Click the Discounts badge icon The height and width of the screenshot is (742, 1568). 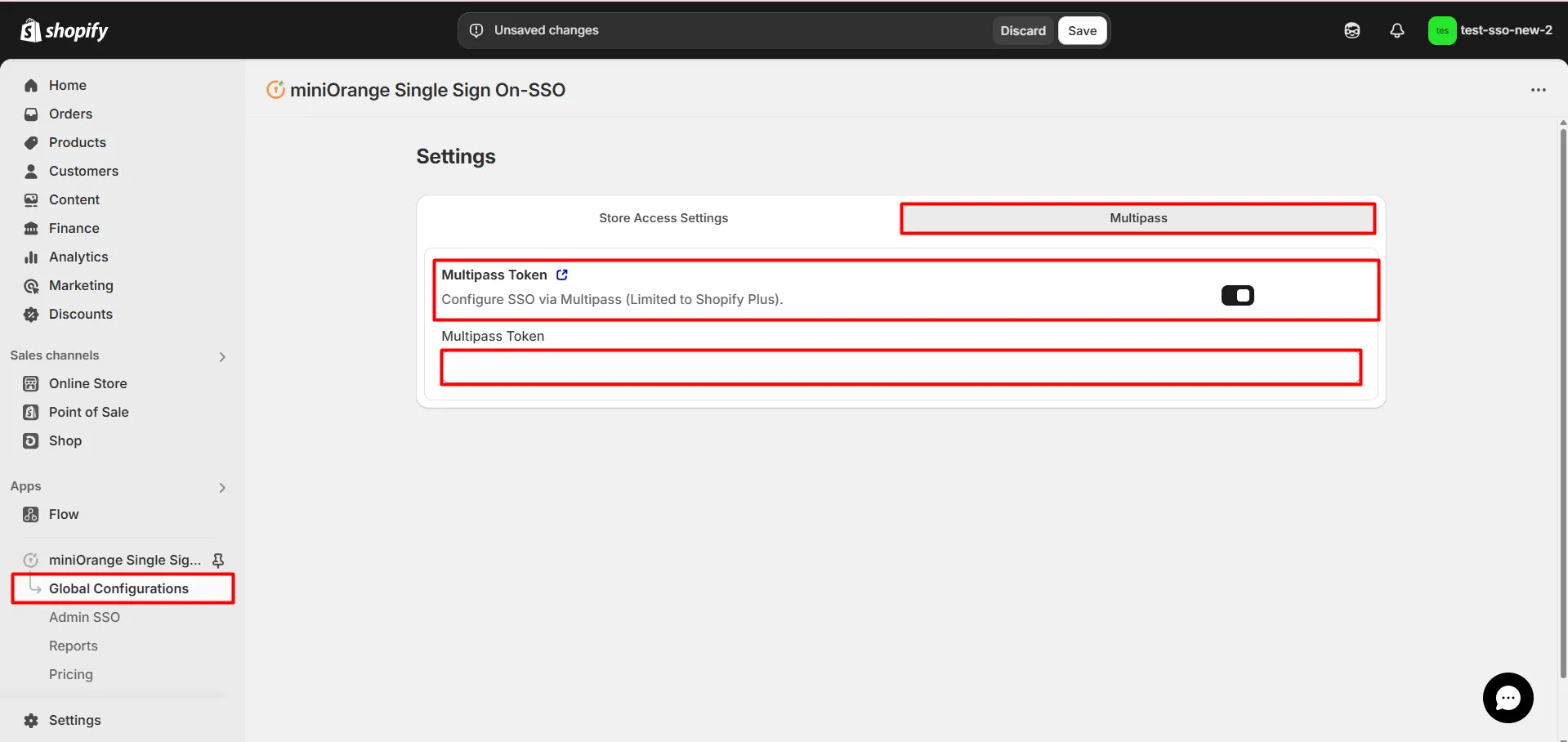31,314
